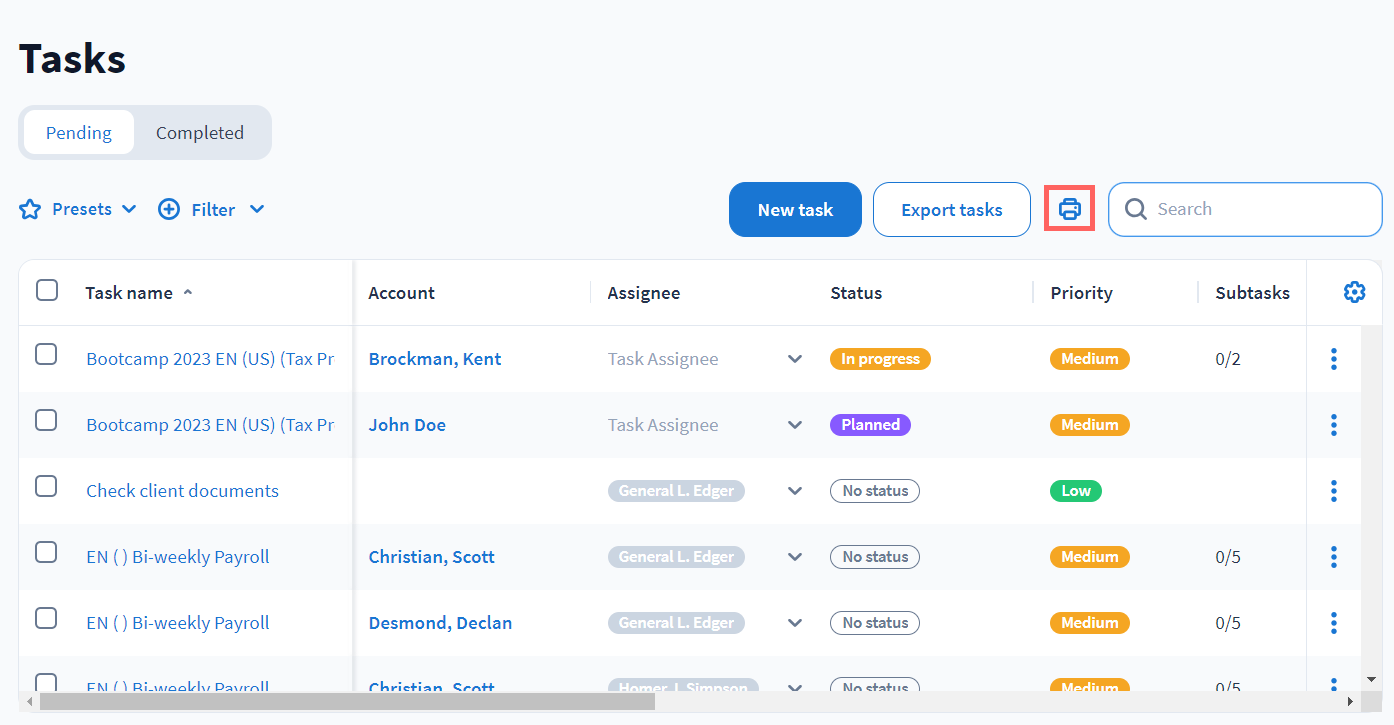Open the Presets dropdown chevron
The image size is (1394, 725).
coord(129,210)
